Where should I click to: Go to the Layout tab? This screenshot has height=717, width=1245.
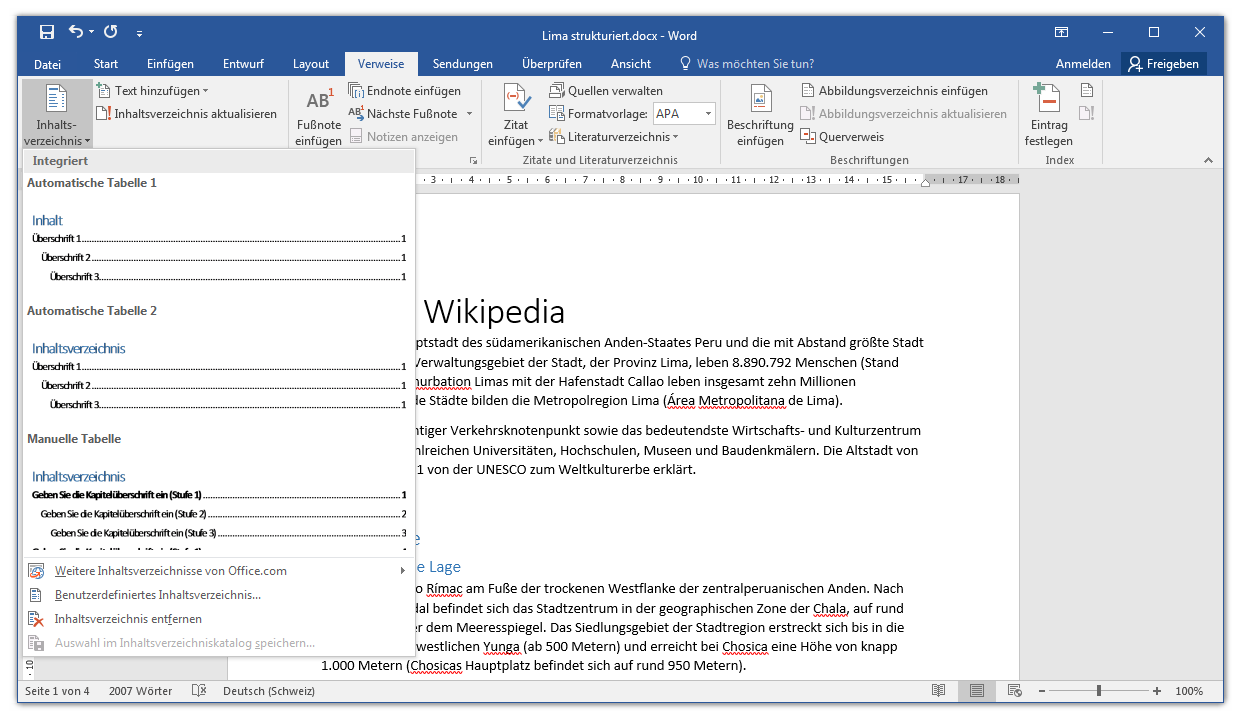pyautogui.click(x=311, y=64)
